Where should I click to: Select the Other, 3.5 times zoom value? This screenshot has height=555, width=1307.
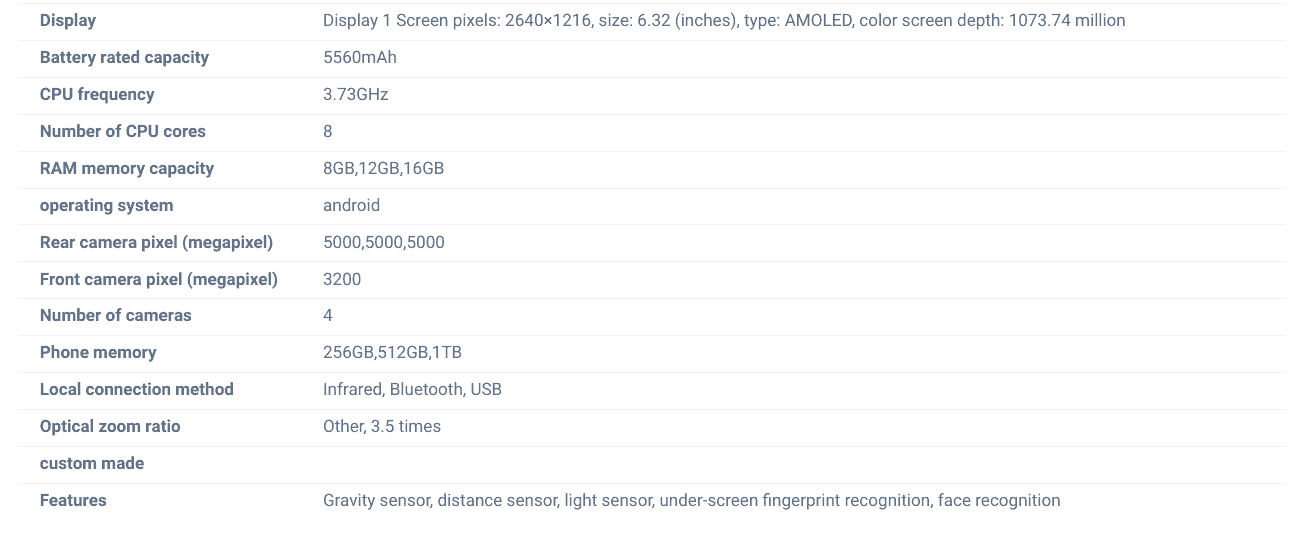click(381, 426)
